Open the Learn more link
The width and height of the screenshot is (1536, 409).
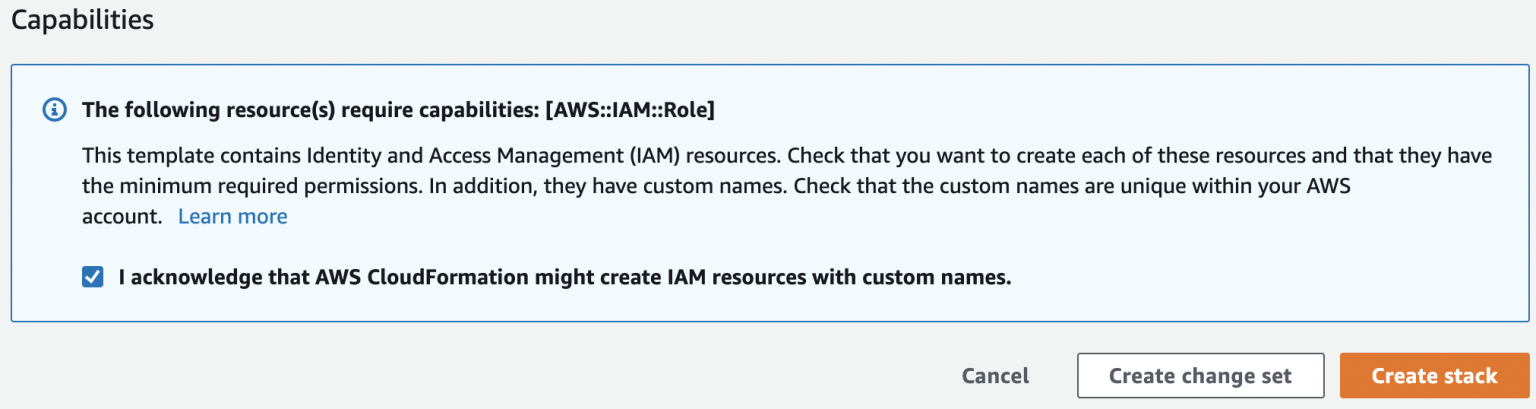232,216
